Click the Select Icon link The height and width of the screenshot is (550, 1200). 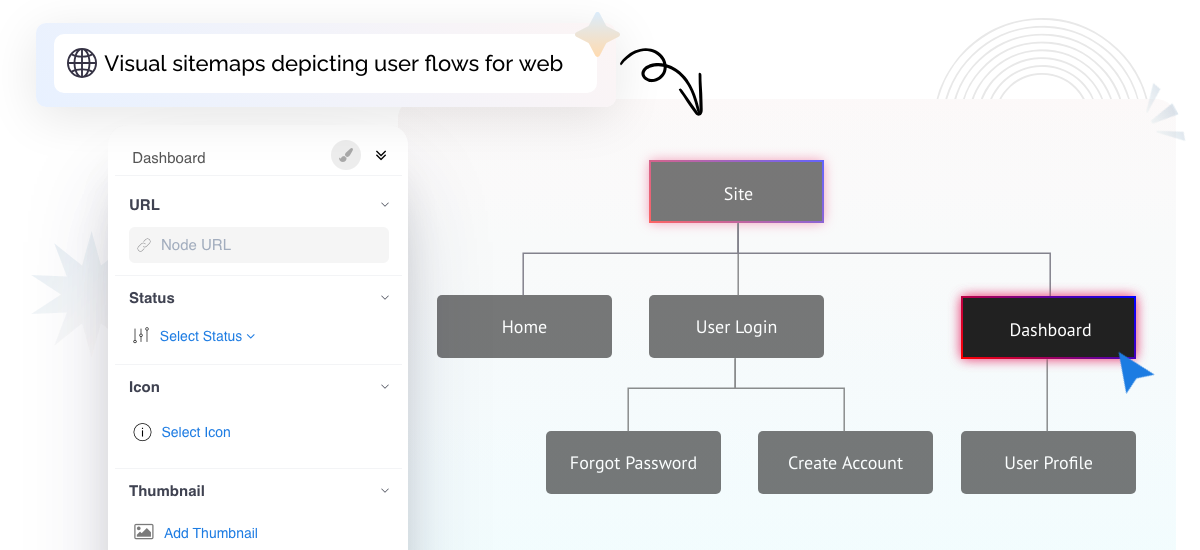coord(196,432)
